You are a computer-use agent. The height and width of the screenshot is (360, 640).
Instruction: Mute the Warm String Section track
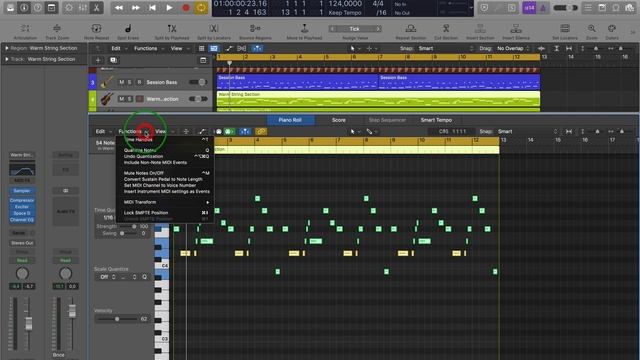tap(121, 99)
